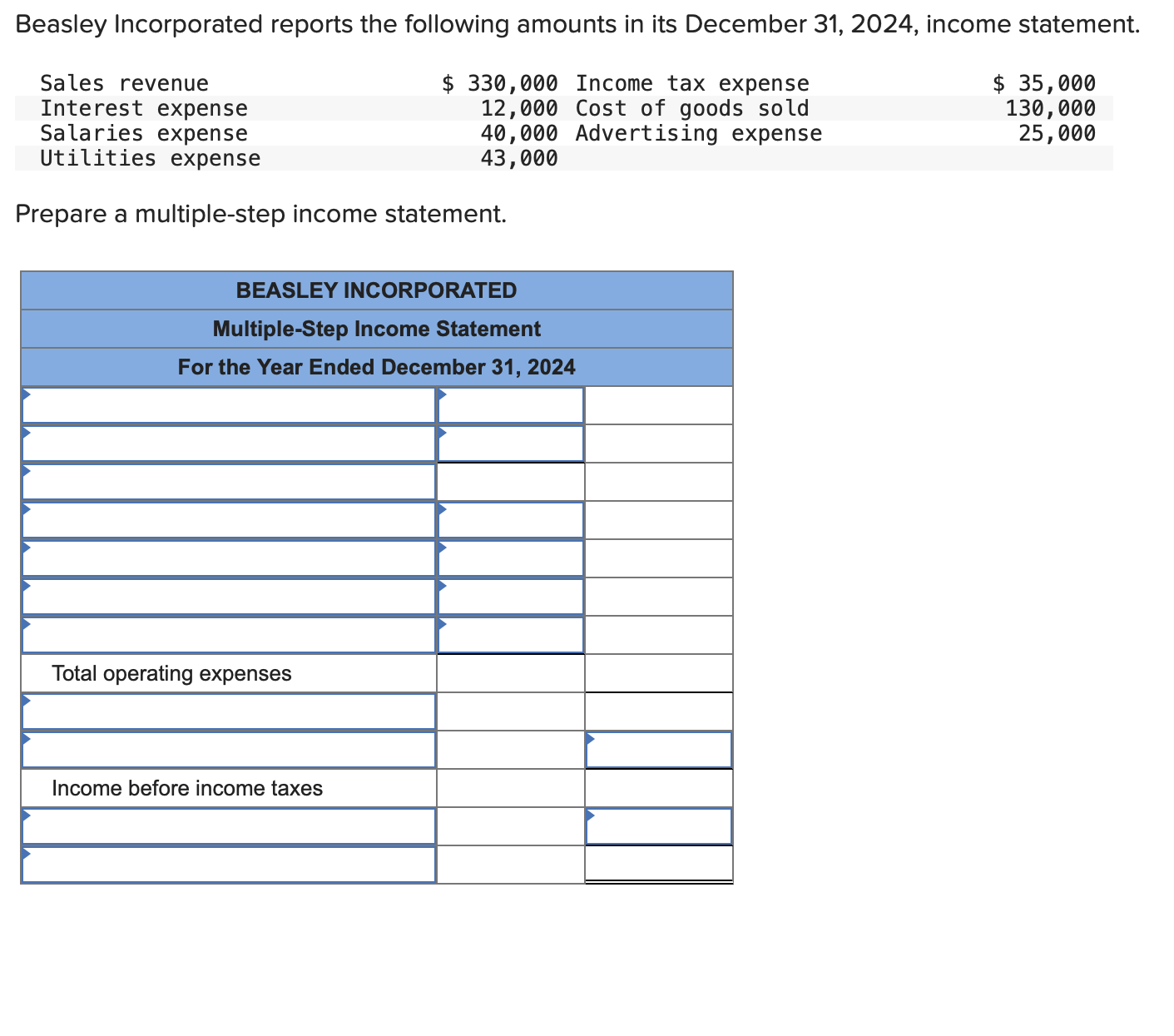Click the Income tax expense label
This screenshot has height=1036, width=1174.
click(692, 83)
